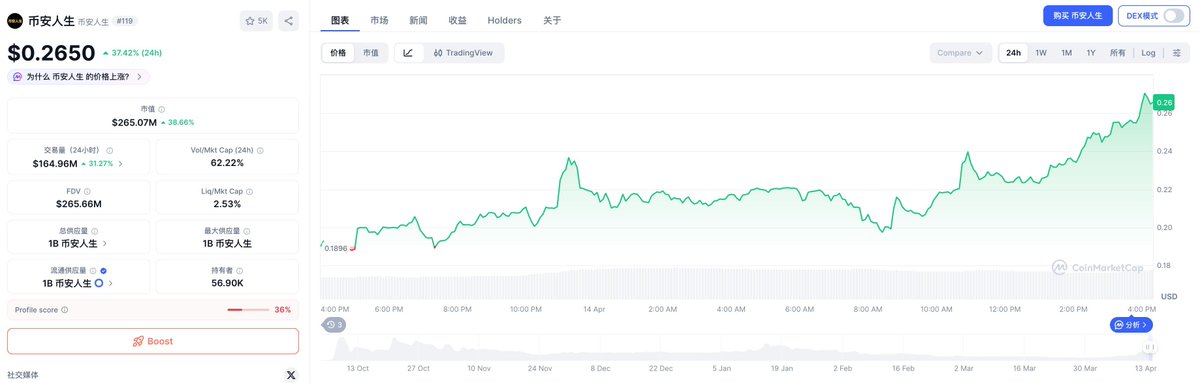Open the 图表 tab
This screenshot has height=383, width=1200.
coord(339,20)
